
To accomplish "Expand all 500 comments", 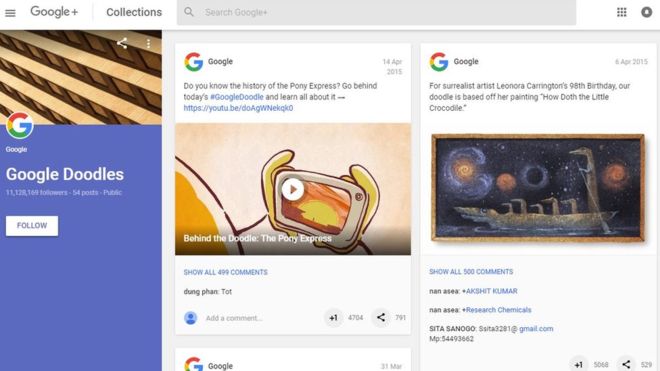I will [471, 272].
